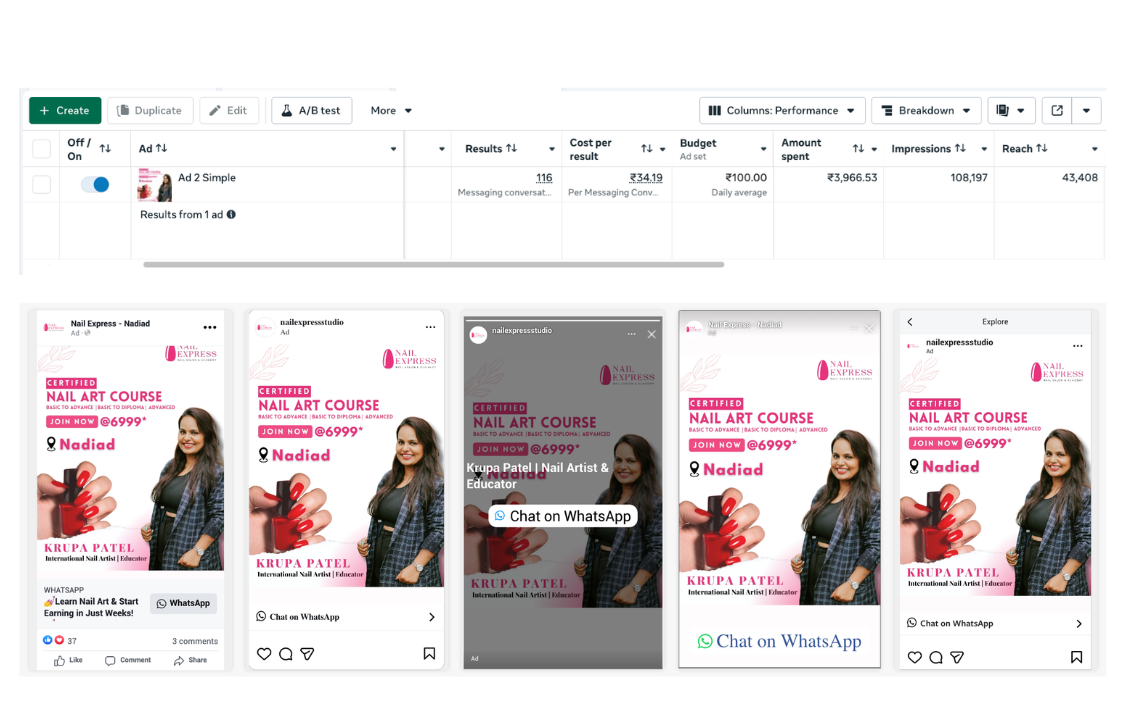The image size is (1125, 725).
Task: Open the More dropdown menu
Action: (391, 111)
